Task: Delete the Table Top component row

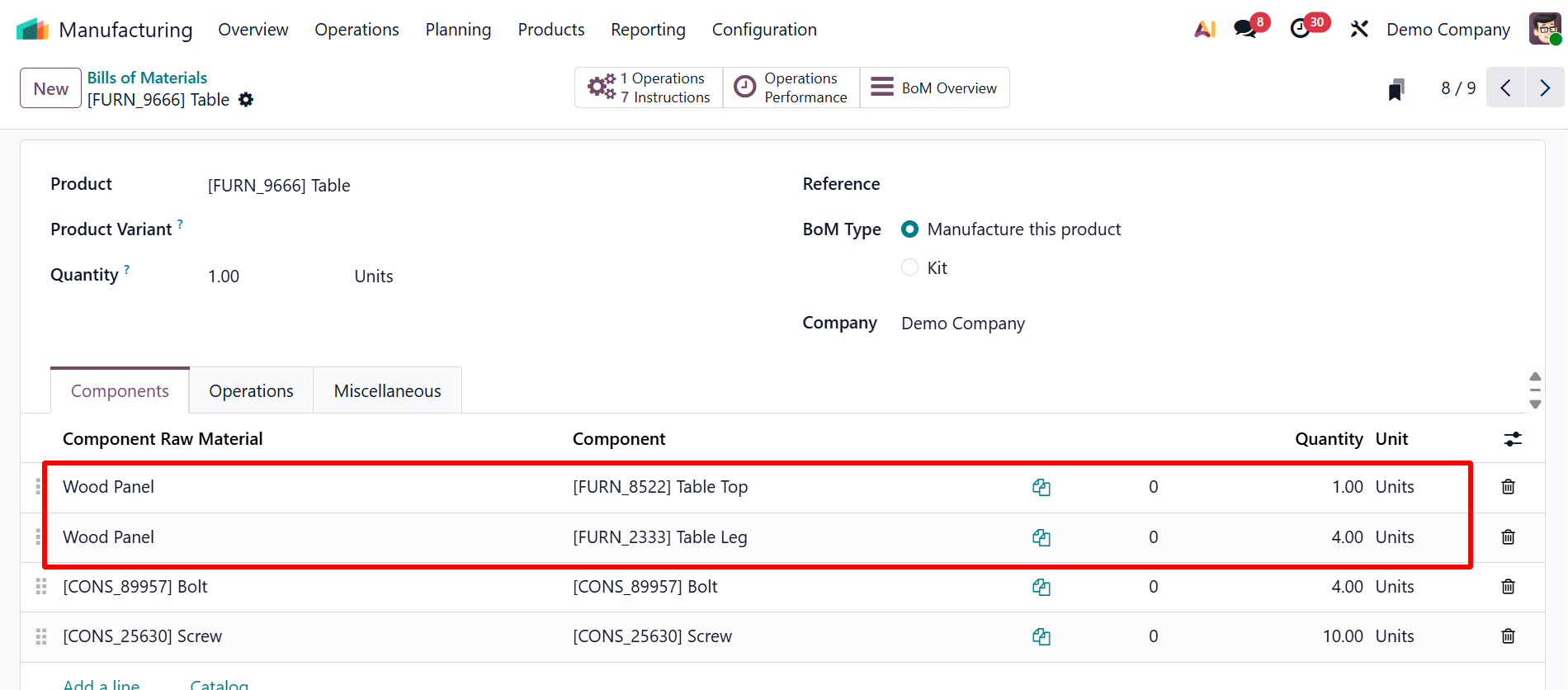Action: tap(1508, 487)
